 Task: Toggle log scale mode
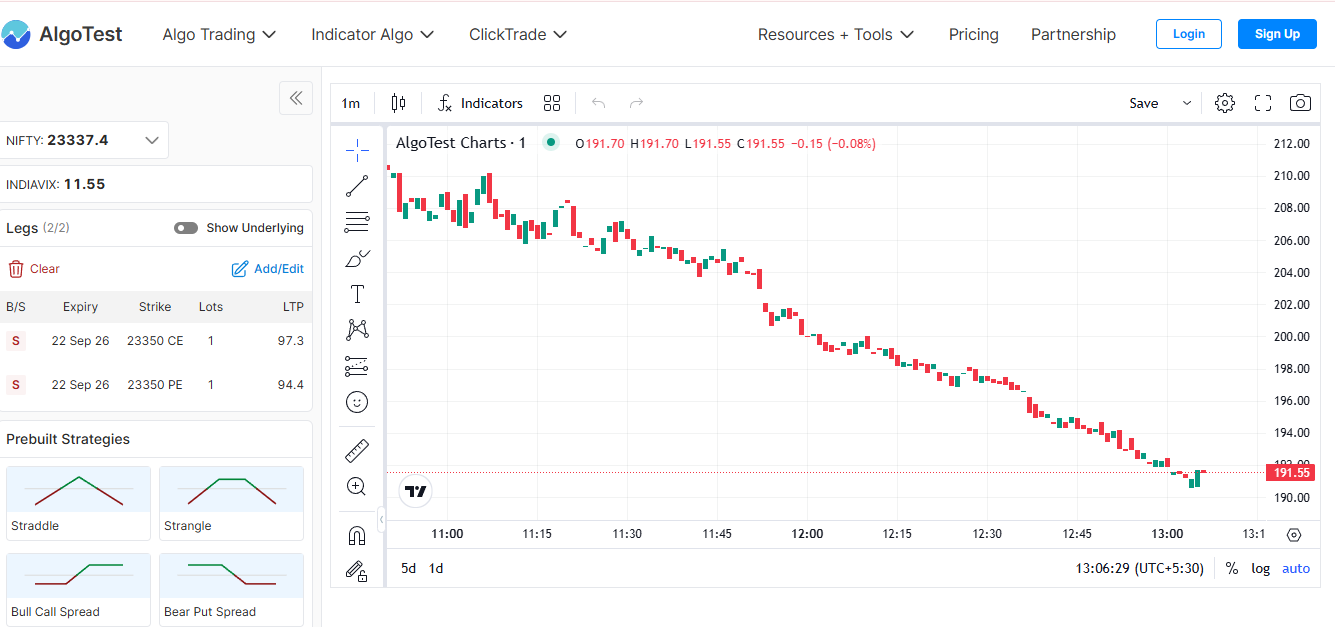1261,568
